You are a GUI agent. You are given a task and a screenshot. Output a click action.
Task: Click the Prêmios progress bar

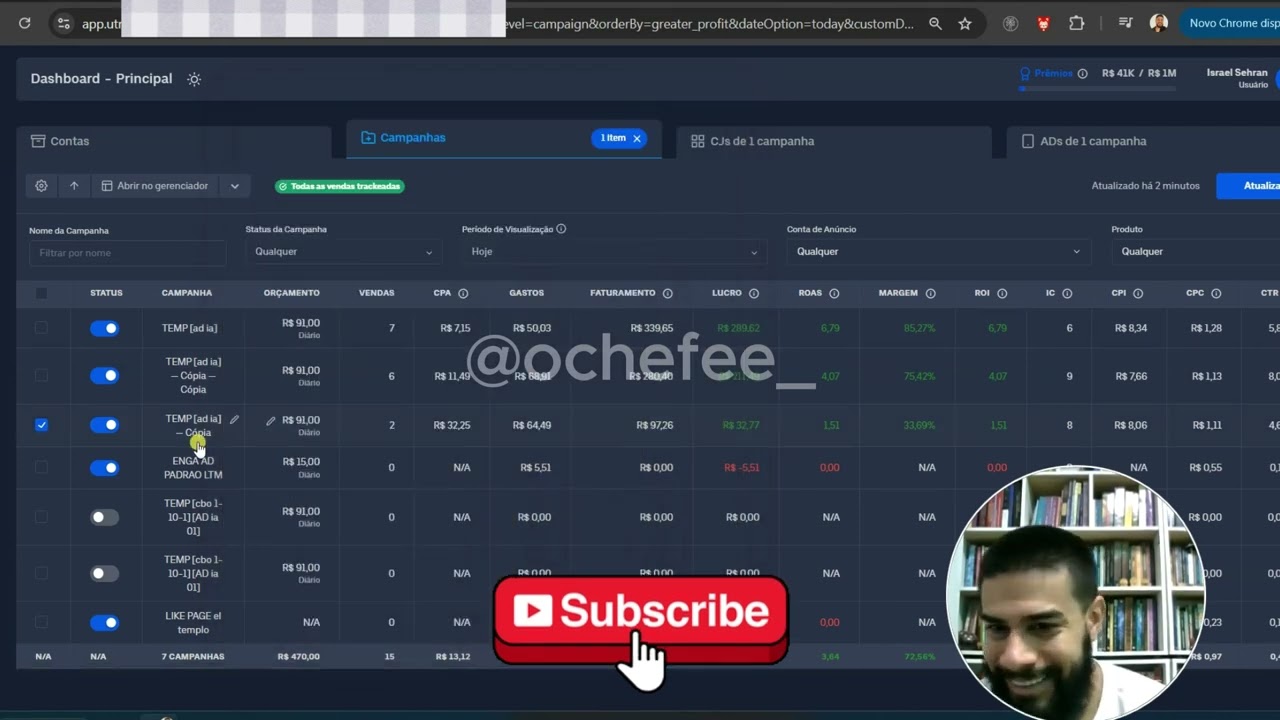(x=1097, y=89)
